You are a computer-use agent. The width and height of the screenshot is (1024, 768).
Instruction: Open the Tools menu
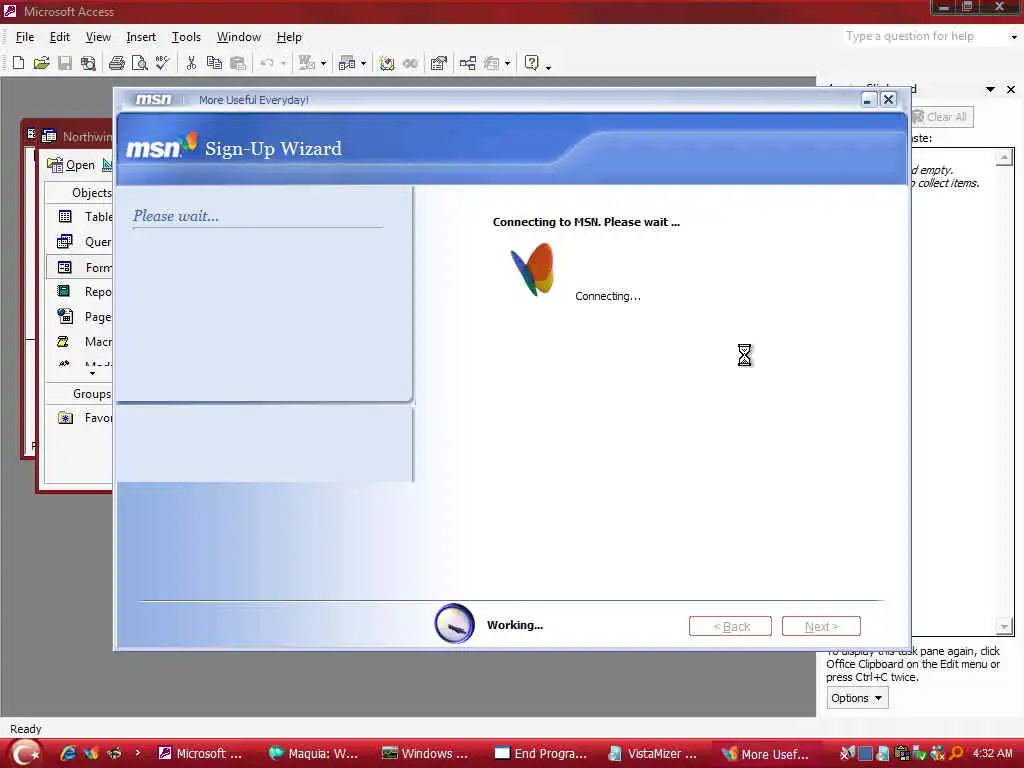point(186,37)
